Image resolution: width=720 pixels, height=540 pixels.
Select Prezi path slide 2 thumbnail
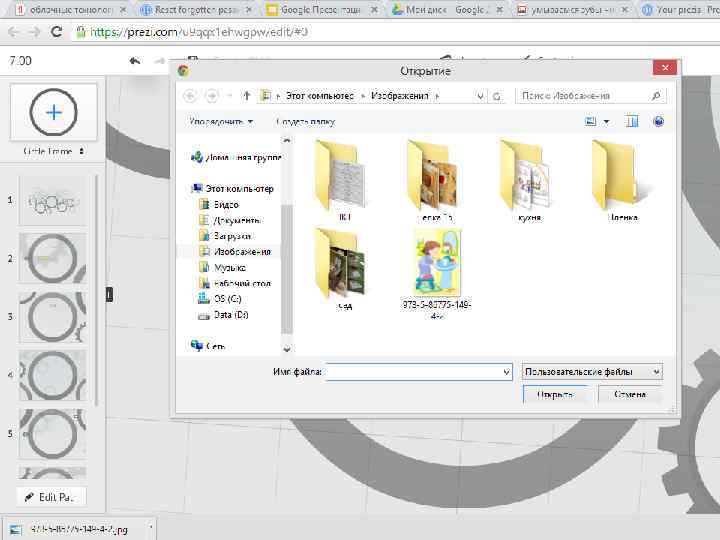click(x=52, y=258)
